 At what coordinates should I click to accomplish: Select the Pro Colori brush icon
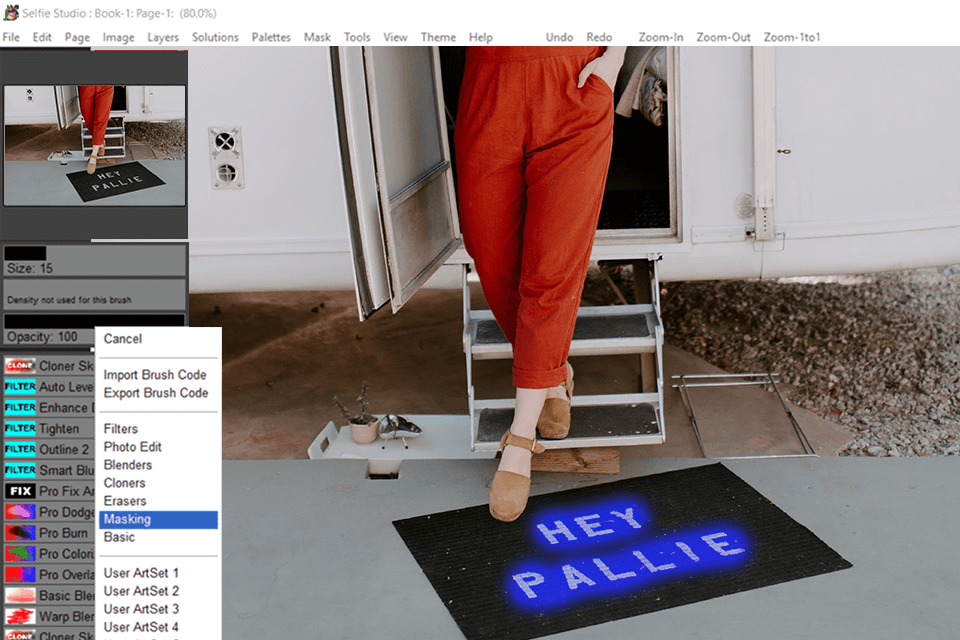tap(20, 553)
